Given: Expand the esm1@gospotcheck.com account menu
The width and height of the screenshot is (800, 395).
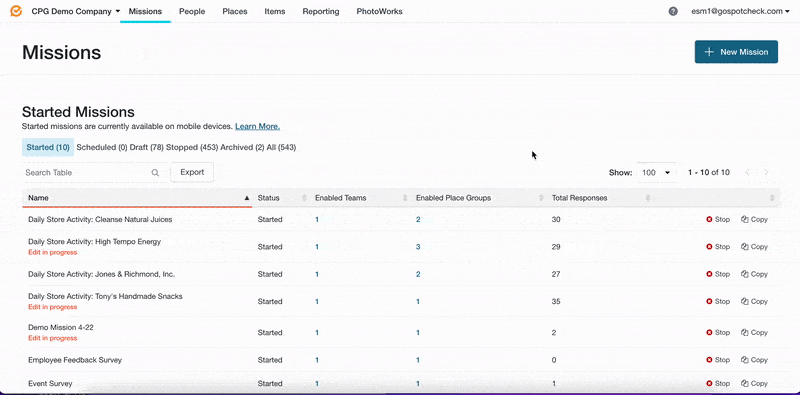Looking at the screenshot, I should 742,11.
